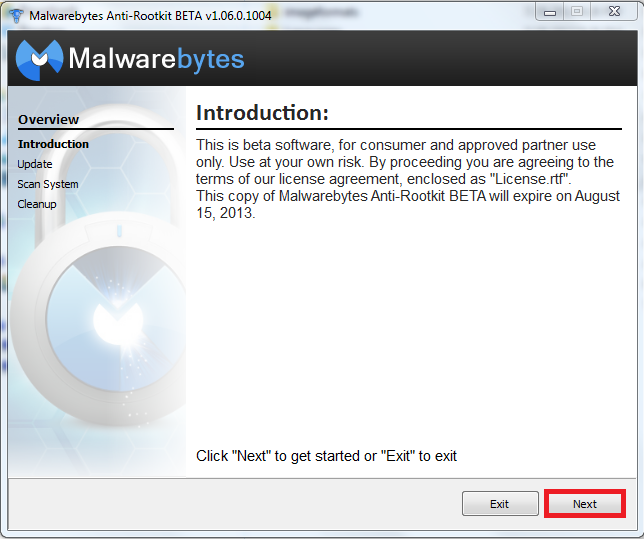
Task: Click the Introduction: heading in the main pane
Action: (262, 113)
